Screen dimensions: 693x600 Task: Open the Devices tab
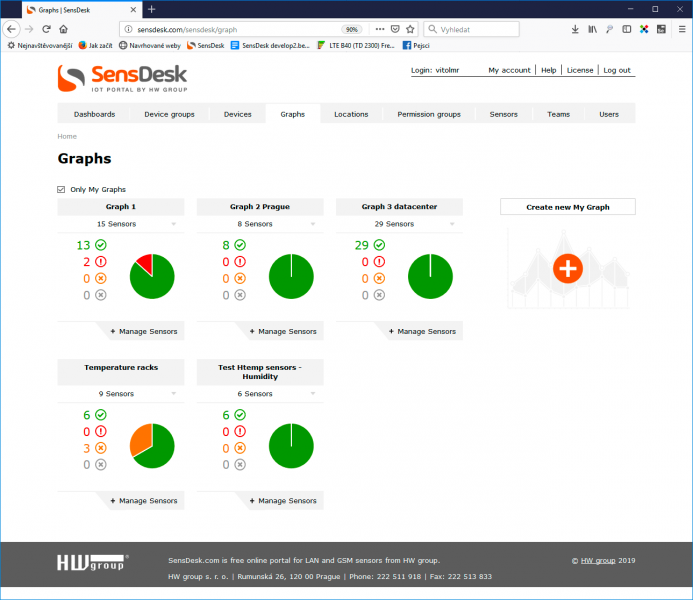[237, 114]
